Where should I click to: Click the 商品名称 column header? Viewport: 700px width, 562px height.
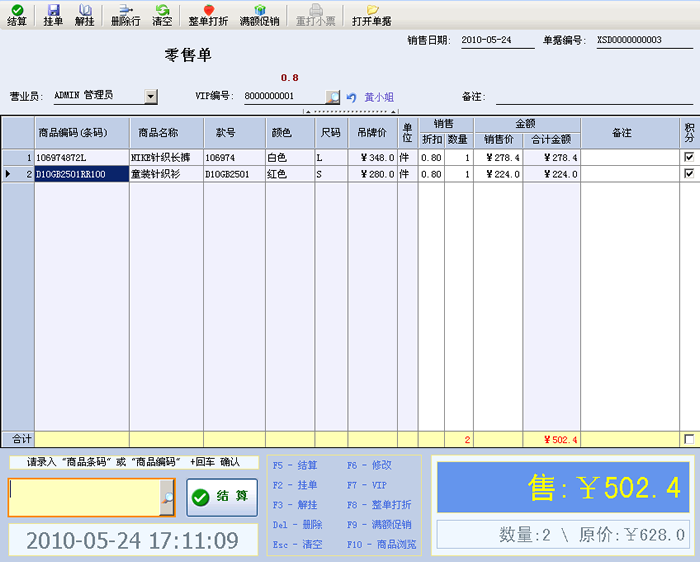coord(167,133)
